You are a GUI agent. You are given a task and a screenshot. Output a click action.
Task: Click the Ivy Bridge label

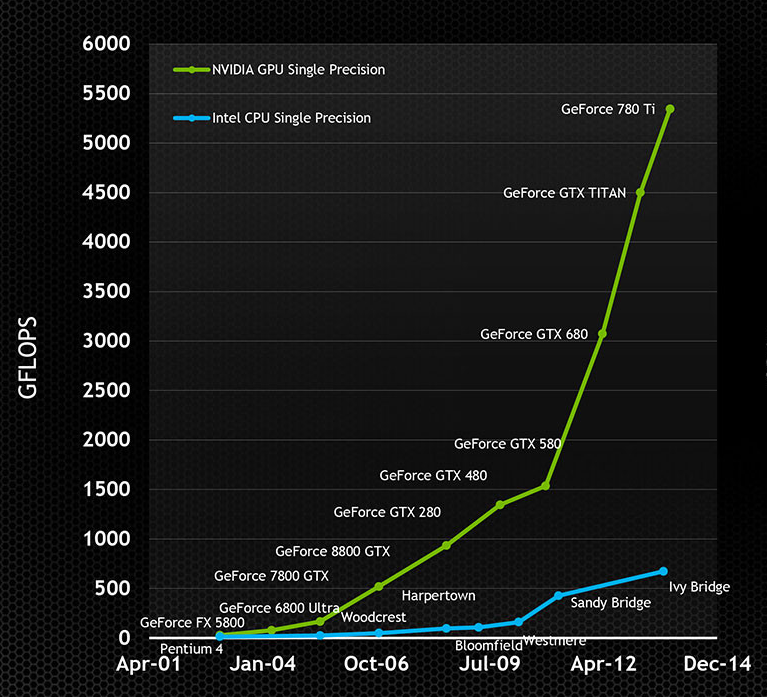[699, 587]
